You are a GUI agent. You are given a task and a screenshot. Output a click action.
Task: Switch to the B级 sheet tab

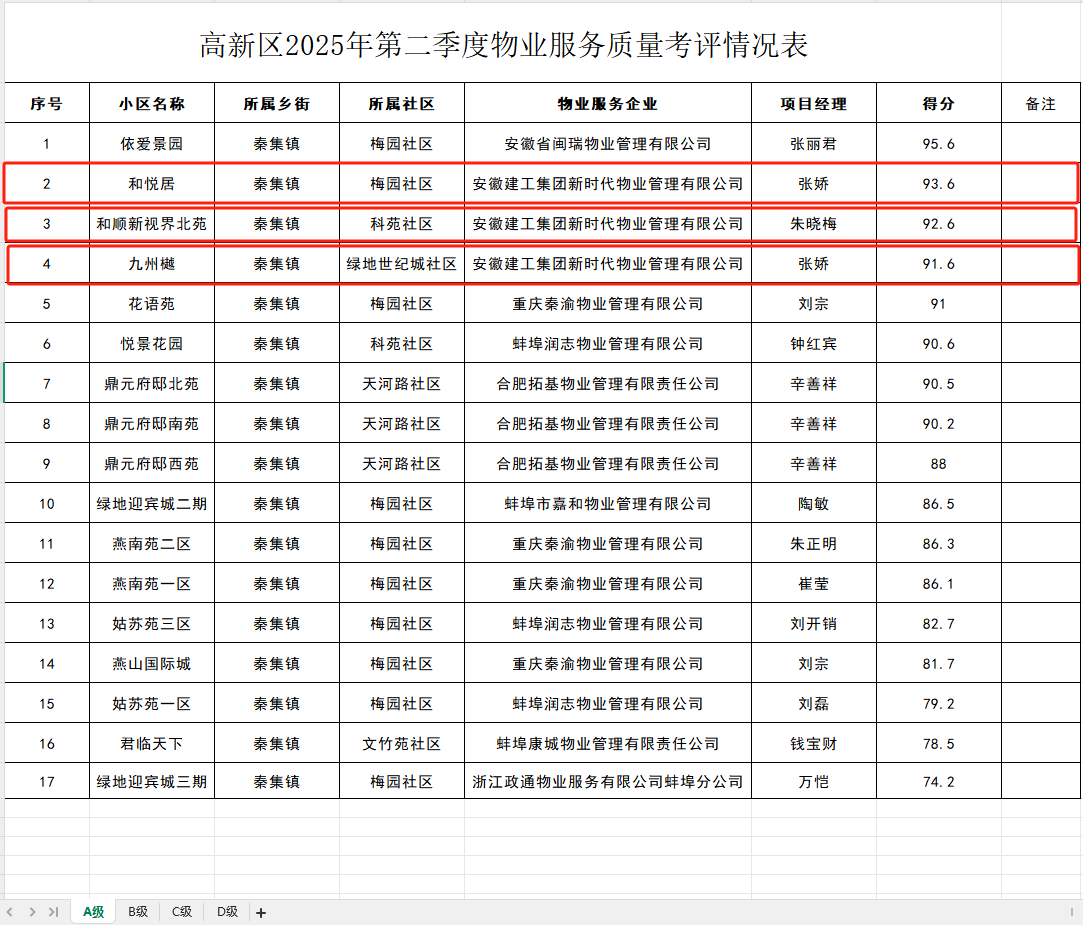137,912
